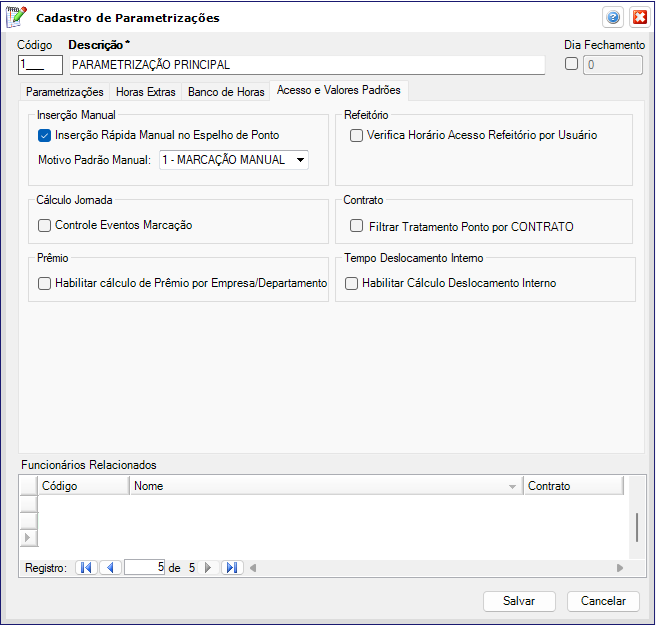The image size is (656, 626).
Task: Enable the Dia Fechamento checkbox
Action: point(572,65)
